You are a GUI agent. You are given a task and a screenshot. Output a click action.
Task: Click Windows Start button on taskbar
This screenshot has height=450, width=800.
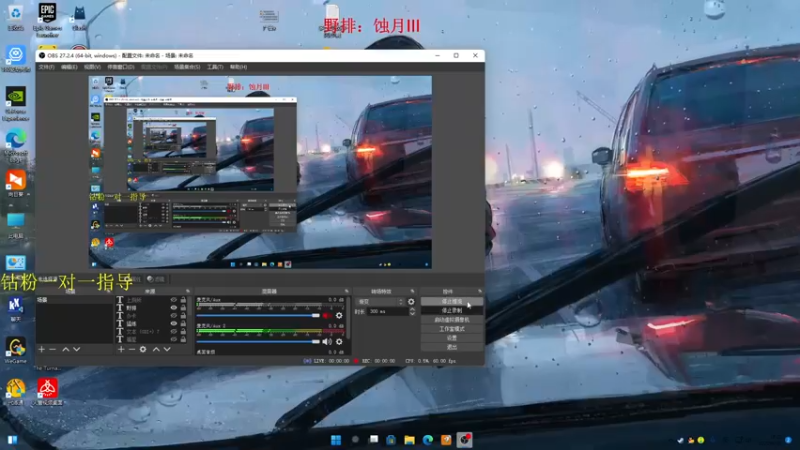336,440
